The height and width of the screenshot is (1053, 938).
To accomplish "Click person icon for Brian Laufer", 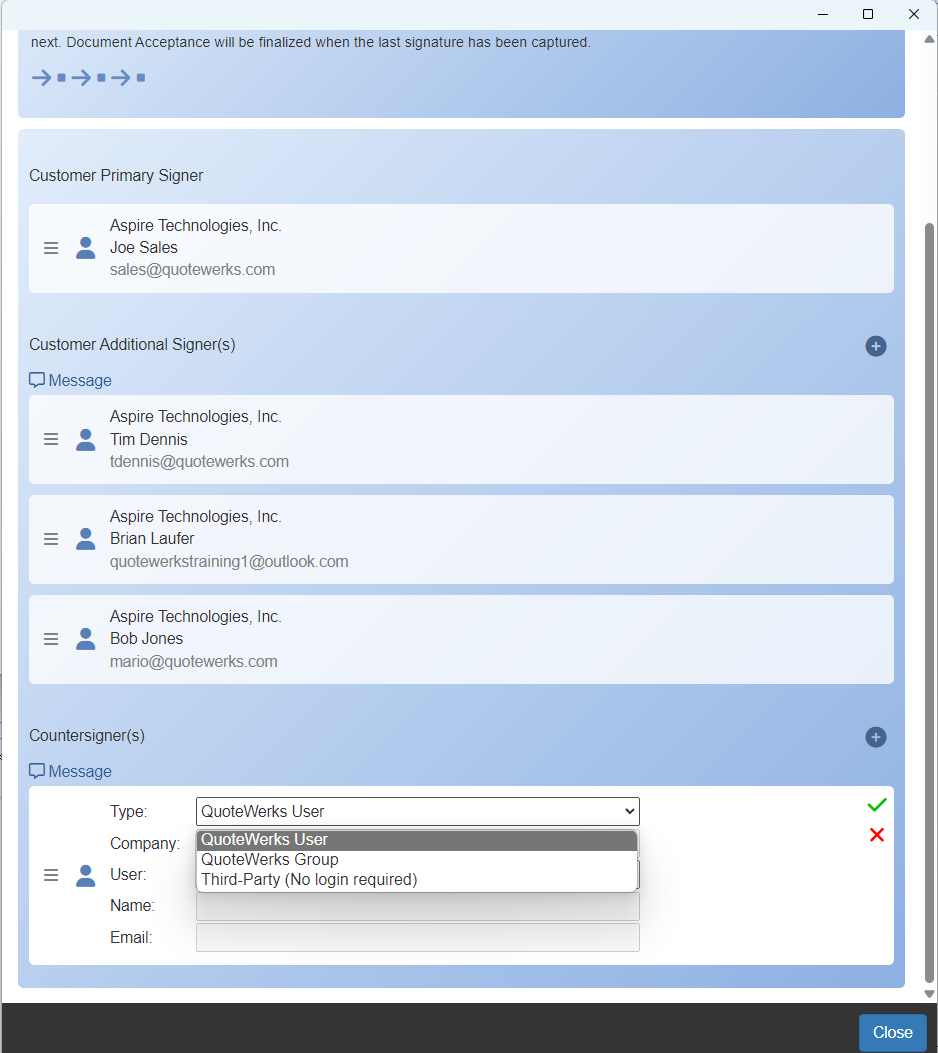I will pos(85,539).
